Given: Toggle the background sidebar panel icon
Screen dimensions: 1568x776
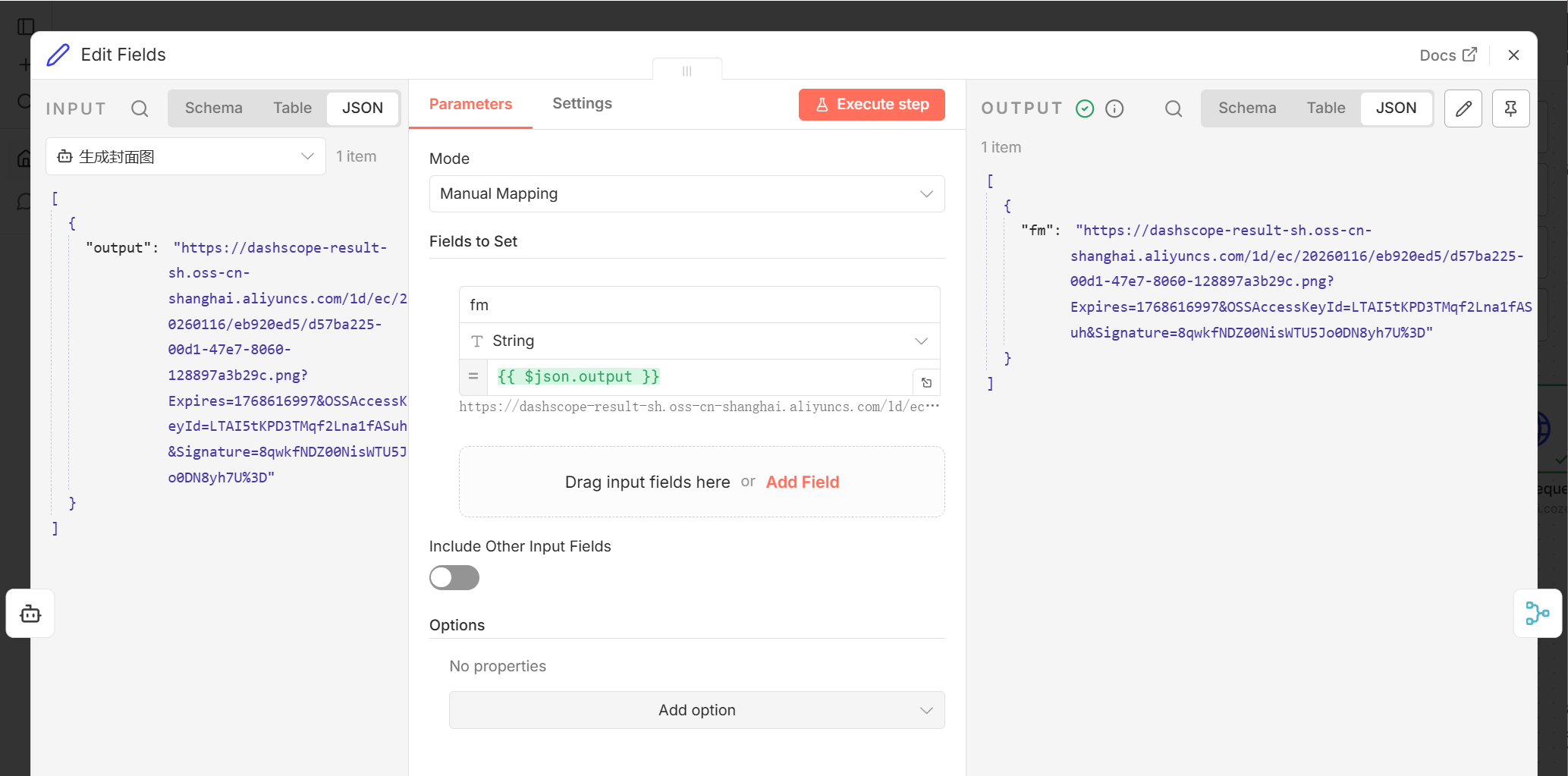Looking at the screenshot, I should (26, 27).
